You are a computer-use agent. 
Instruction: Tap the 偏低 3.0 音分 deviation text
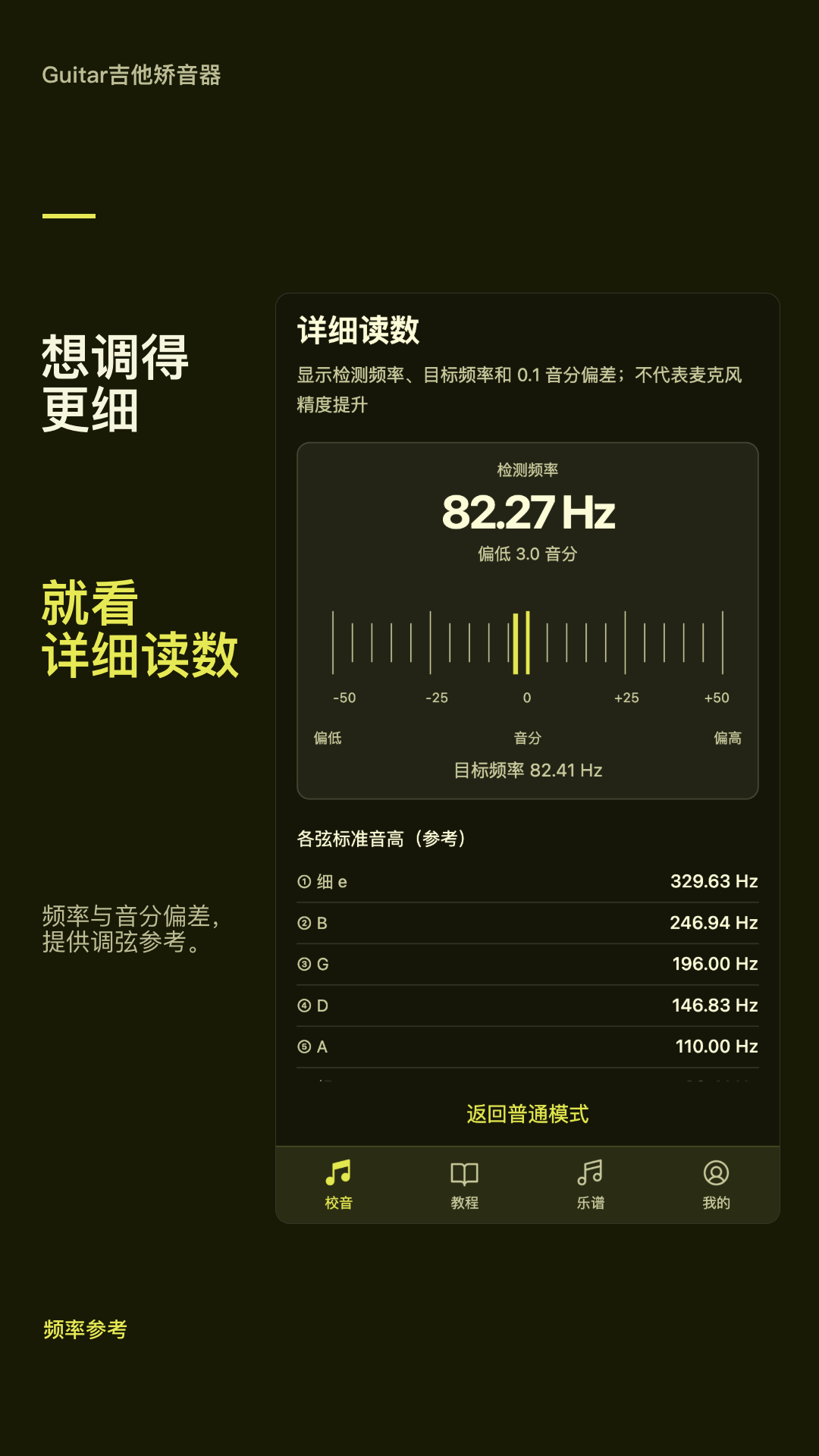tap(528, 554)
